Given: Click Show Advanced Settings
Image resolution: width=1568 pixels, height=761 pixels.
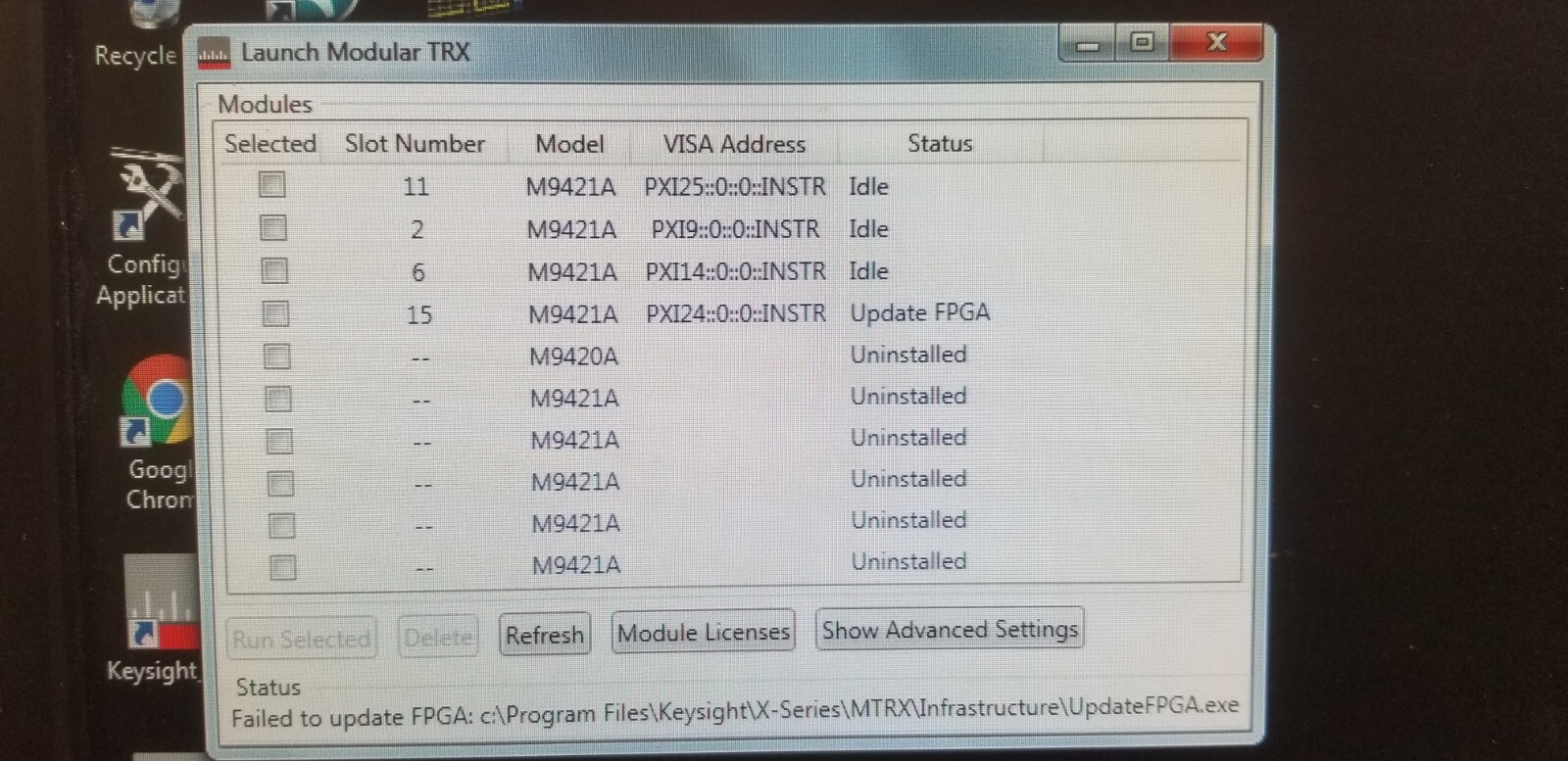Looking at the screenshot, I should (x=950, y=630).
